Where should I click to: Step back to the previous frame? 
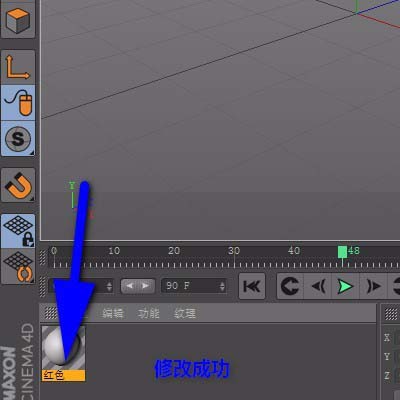(x=318, y=286)
